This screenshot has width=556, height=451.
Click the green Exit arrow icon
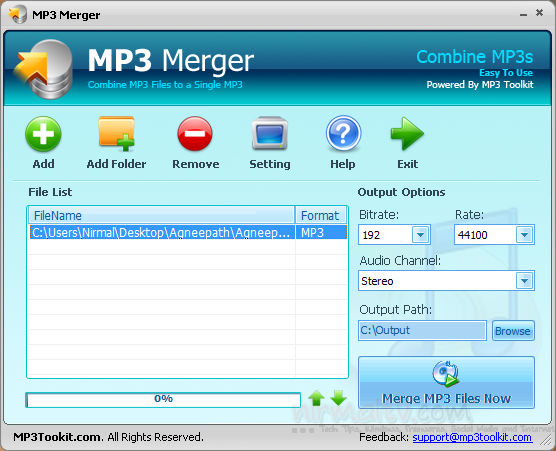407,133
